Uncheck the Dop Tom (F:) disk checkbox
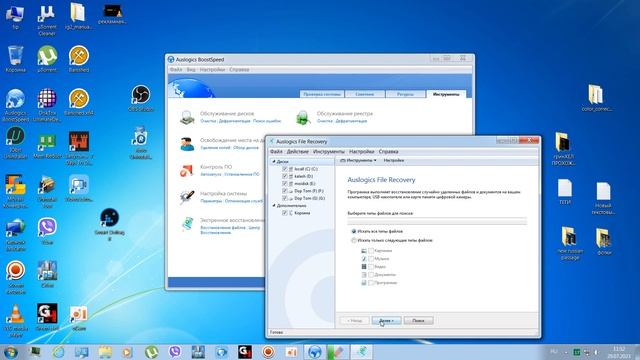This screenshot has height=360, width=640. tap(284, 191)
